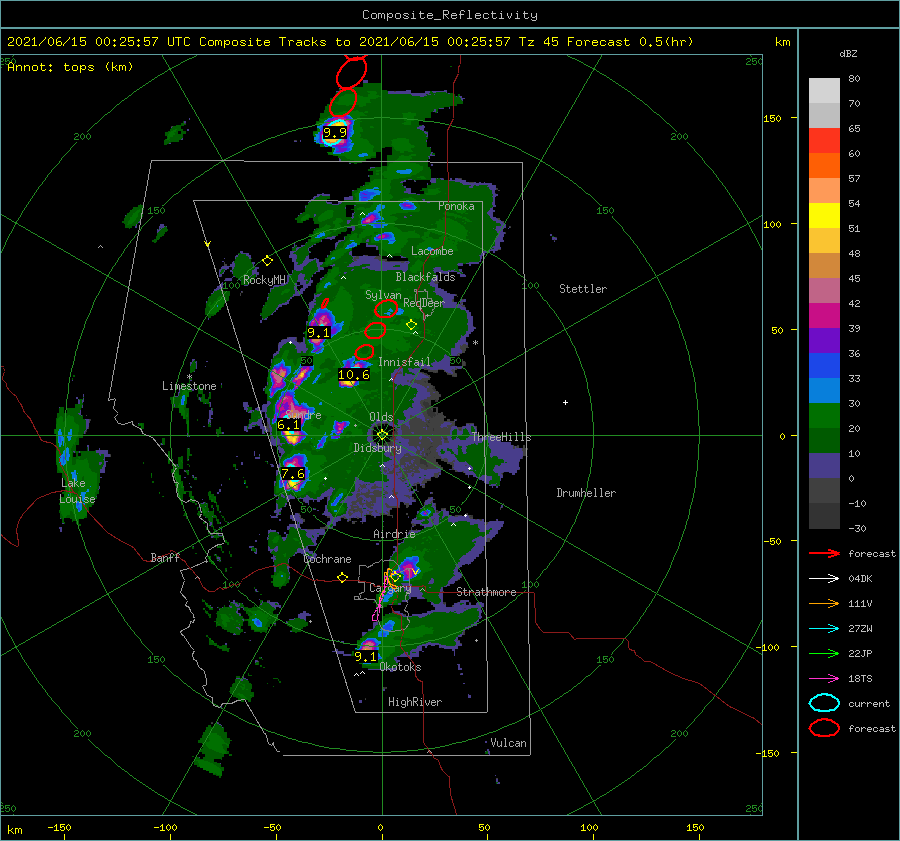Click the light gray top swatch of the dBZ scale

824,91
